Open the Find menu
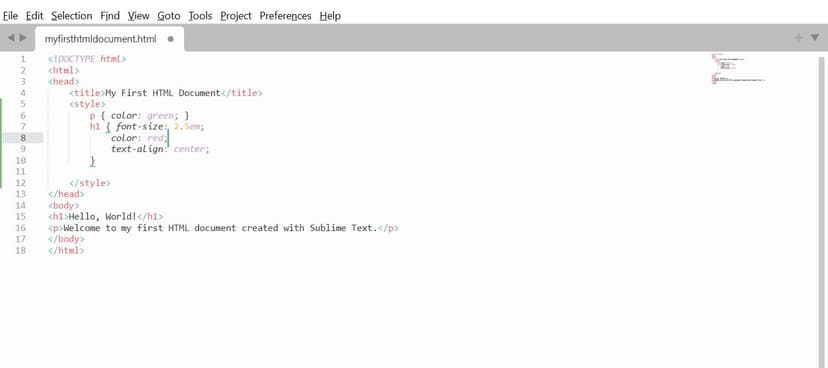828x368 pixels. point(110,16)
